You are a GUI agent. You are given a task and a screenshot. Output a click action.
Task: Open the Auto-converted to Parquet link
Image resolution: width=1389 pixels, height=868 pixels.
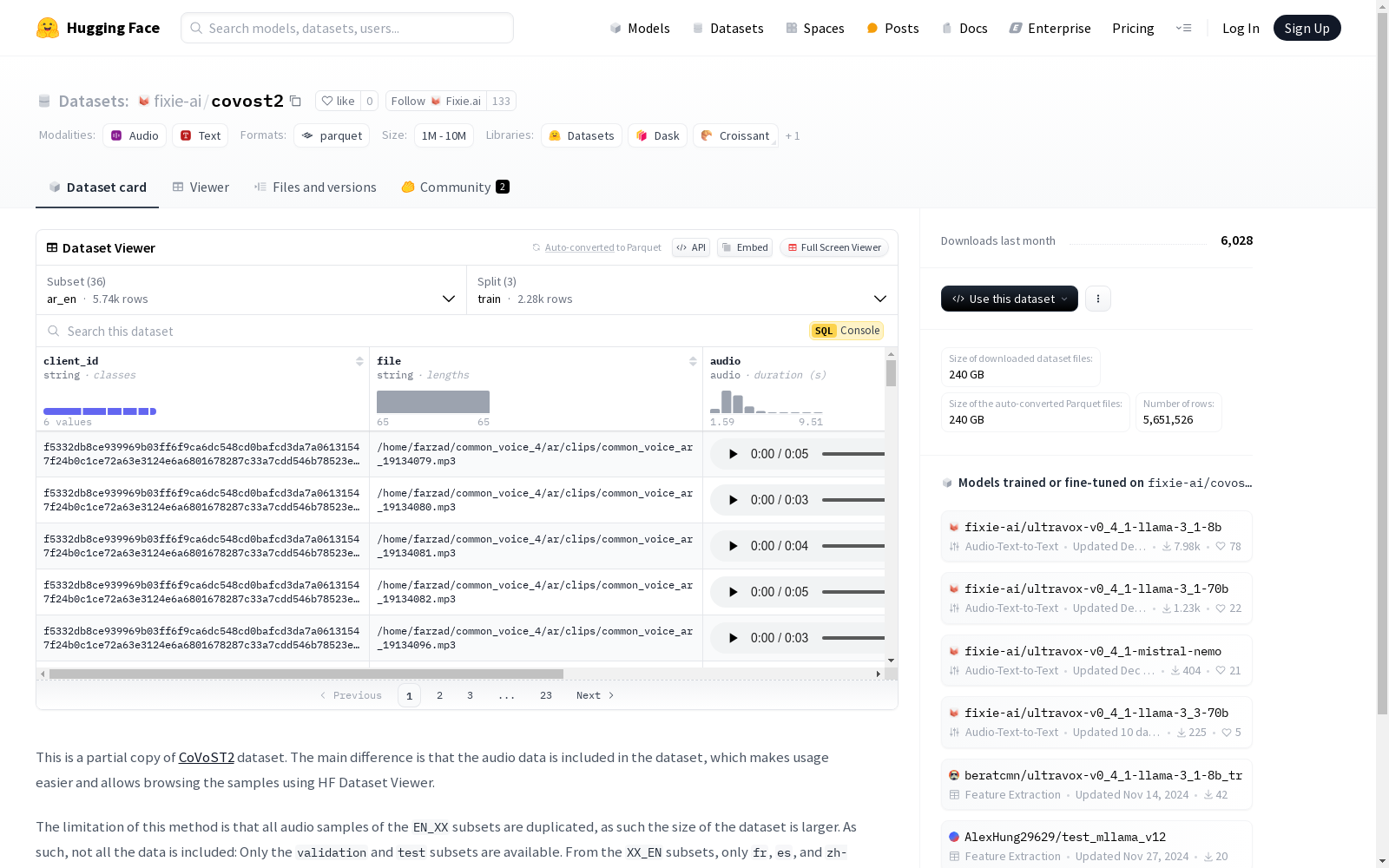(597, 247)
